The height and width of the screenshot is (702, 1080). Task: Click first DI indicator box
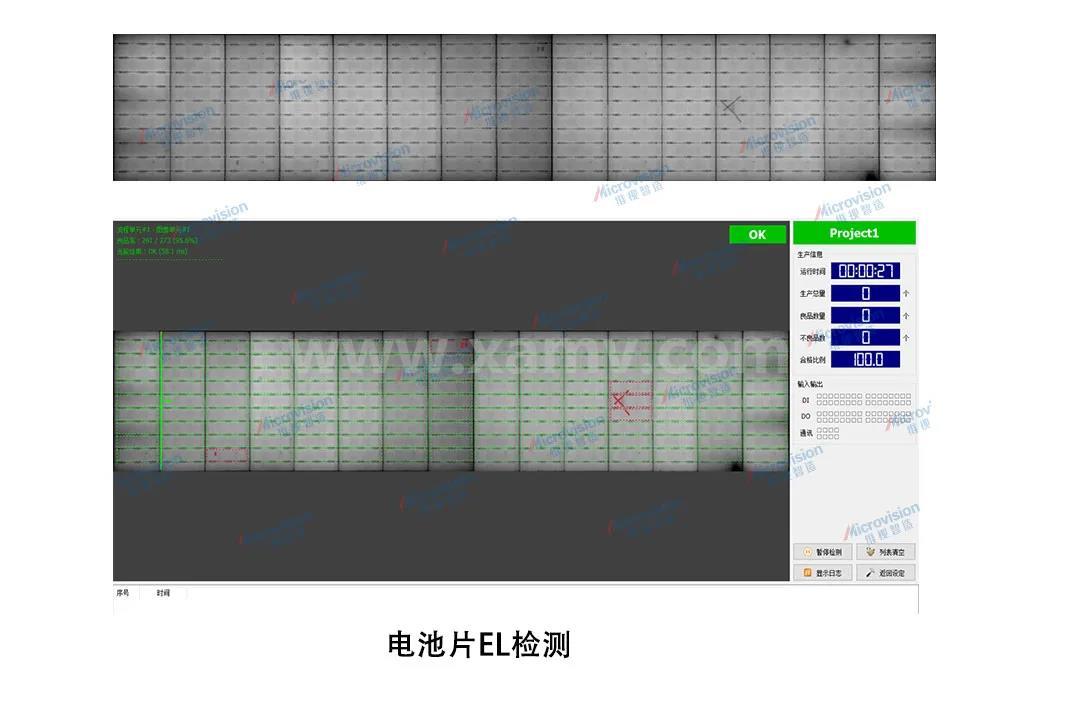(x=820, y=397)
